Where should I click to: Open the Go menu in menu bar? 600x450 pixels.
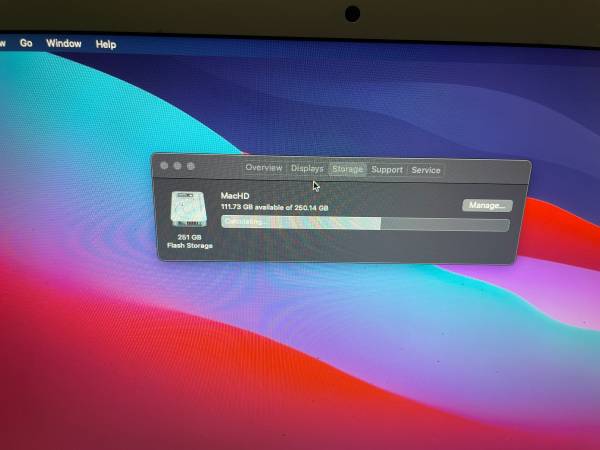pos(26,44)
